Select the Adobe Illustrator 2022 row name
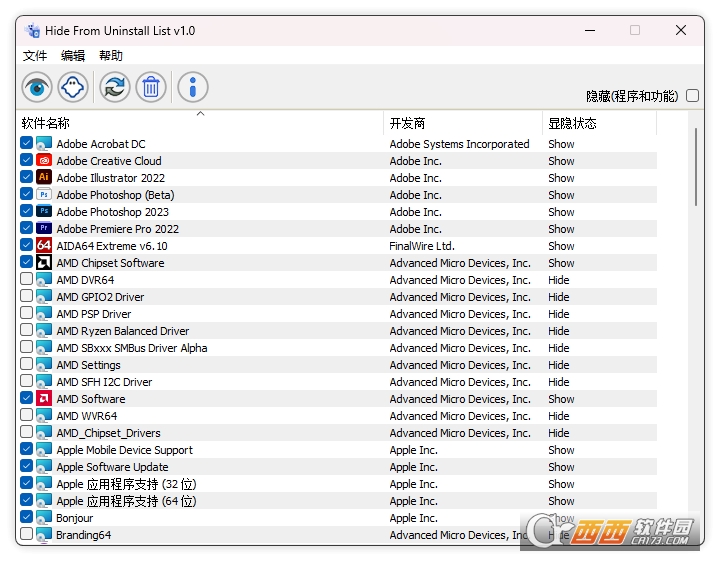 111,178
